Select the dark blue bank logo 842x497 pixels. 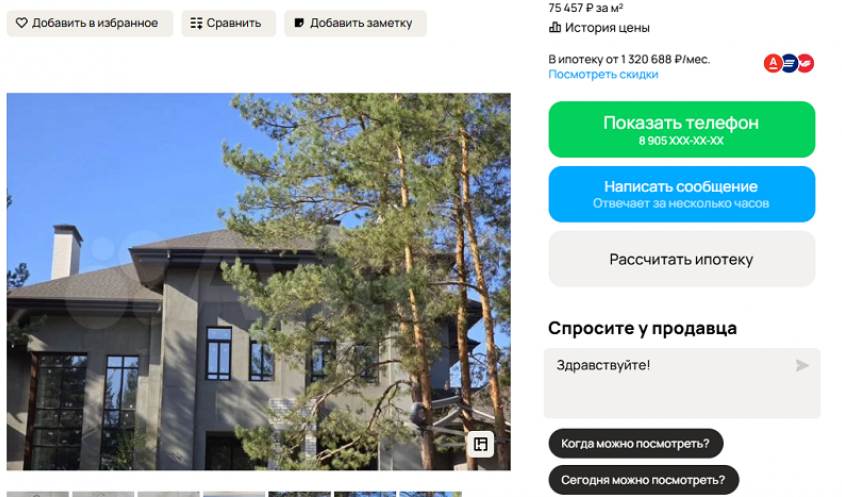[x=789, y=63]
